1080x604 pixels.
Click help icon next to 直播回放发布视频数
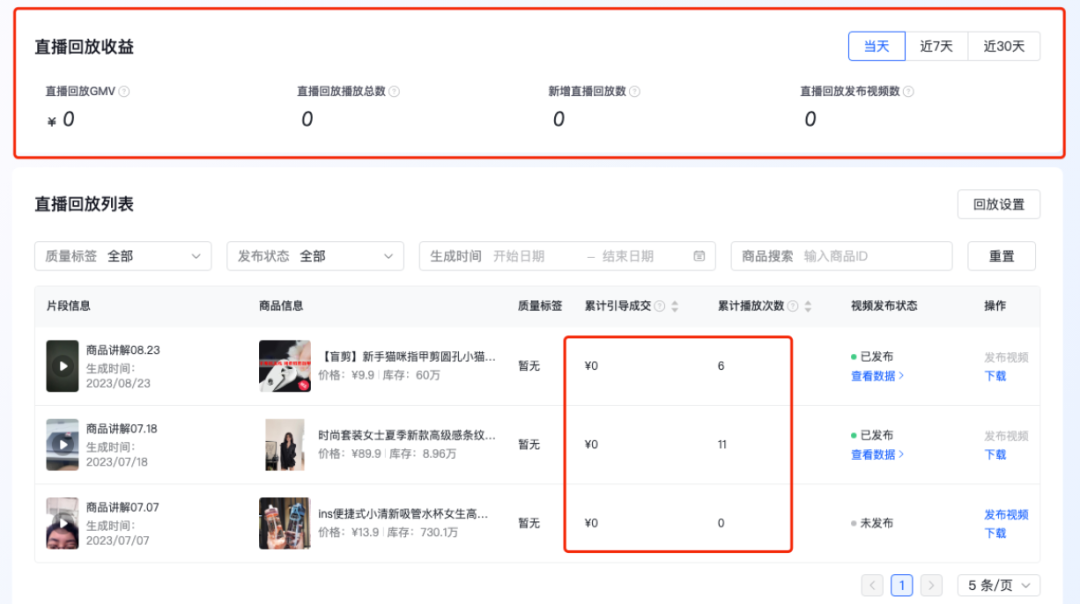pyautogui.click(x=908, y=91)
